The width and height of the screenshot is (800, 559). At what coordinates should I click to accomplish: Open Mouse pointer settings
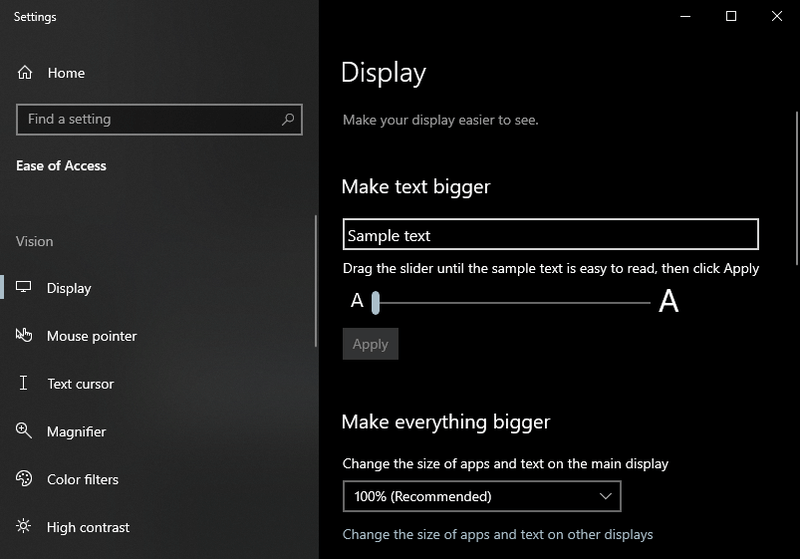pyautogui.click(x=158, y=336)
